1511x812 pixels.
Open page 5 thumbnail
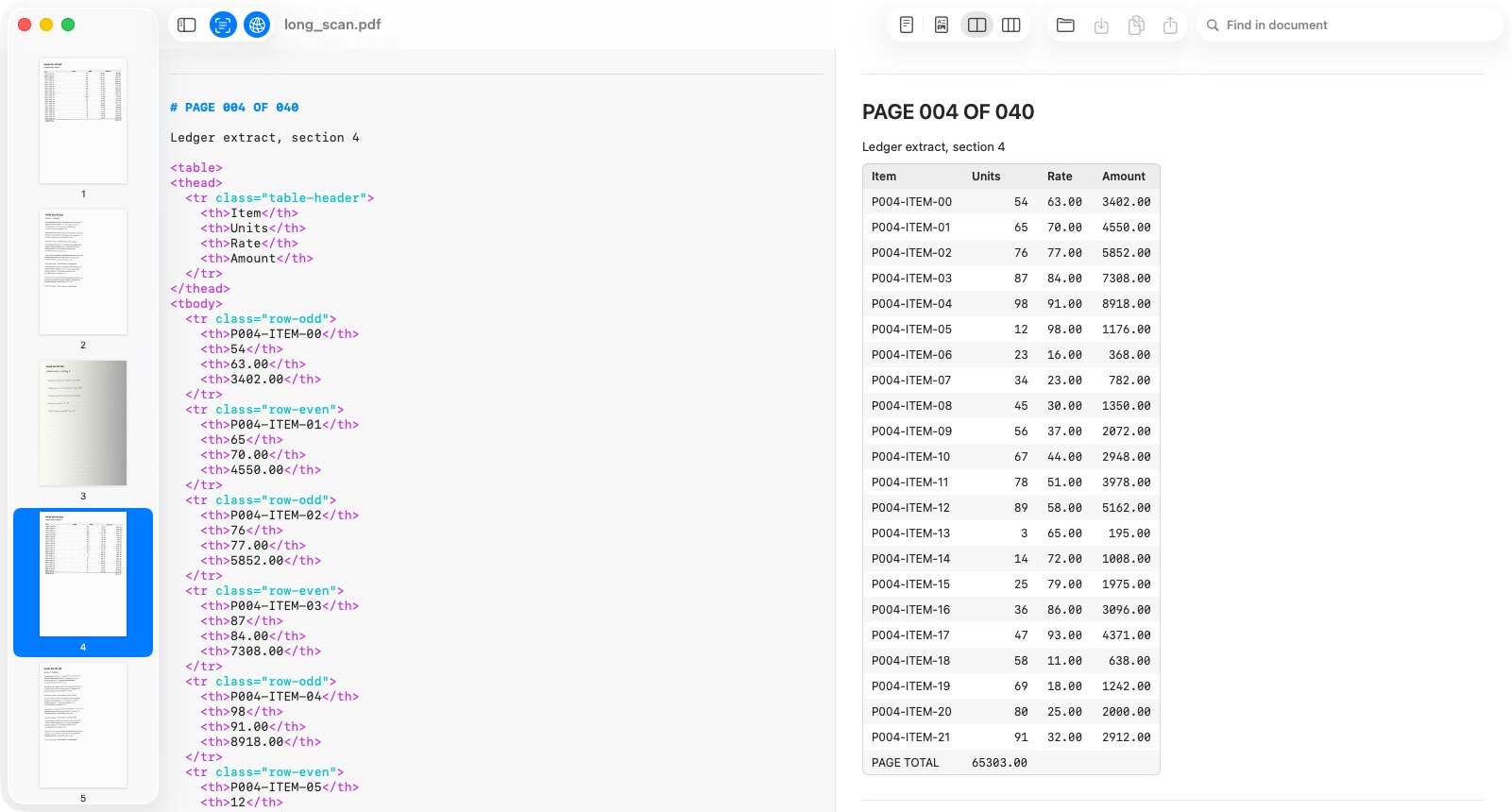point(83,725)
